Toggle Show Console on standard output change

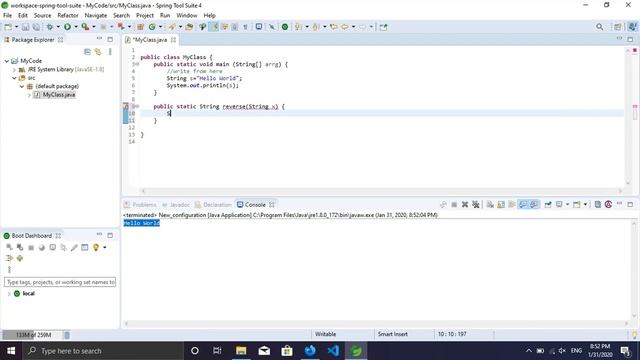[523, 204]
